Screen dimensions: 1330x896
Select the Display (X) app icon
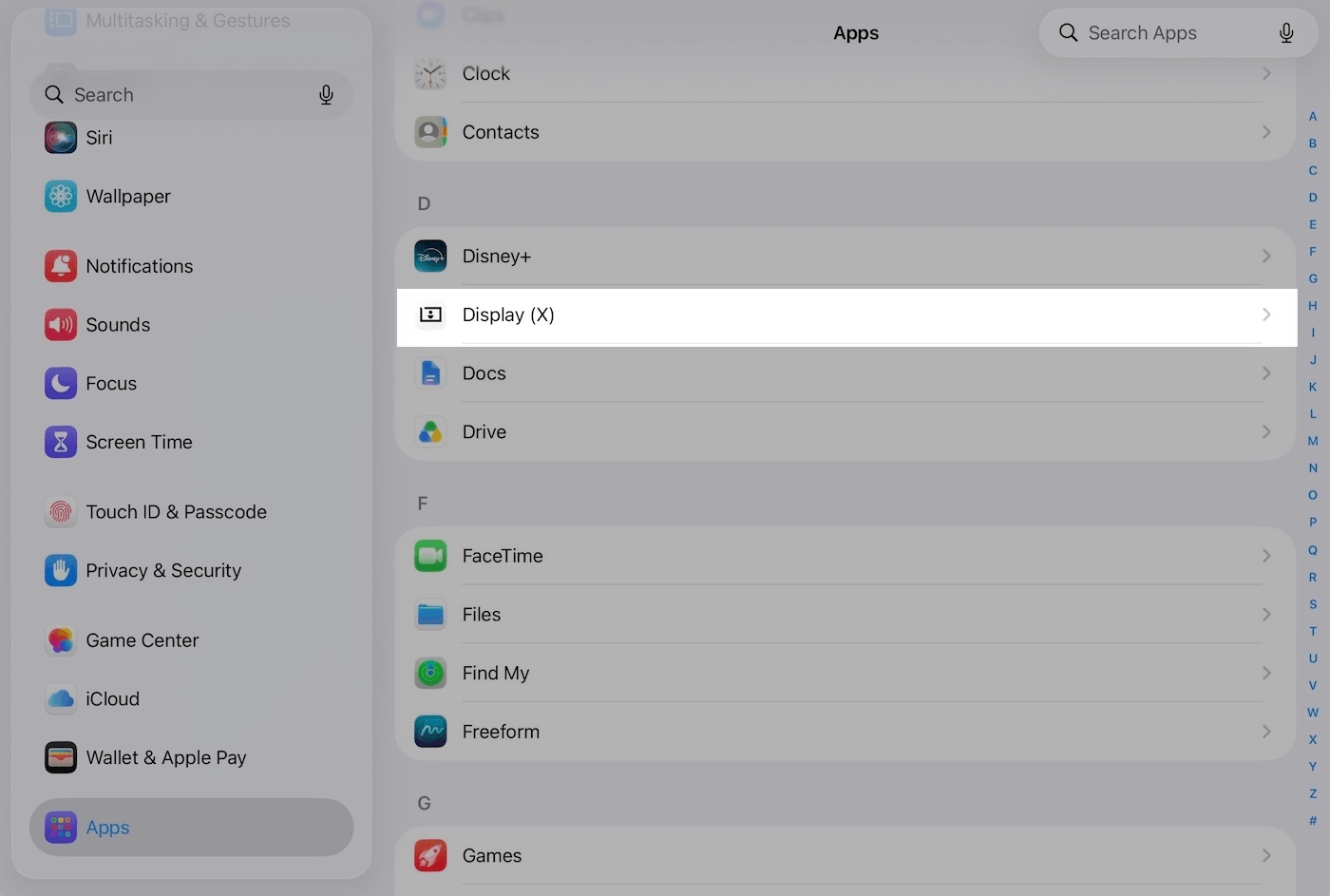[430, 315]
